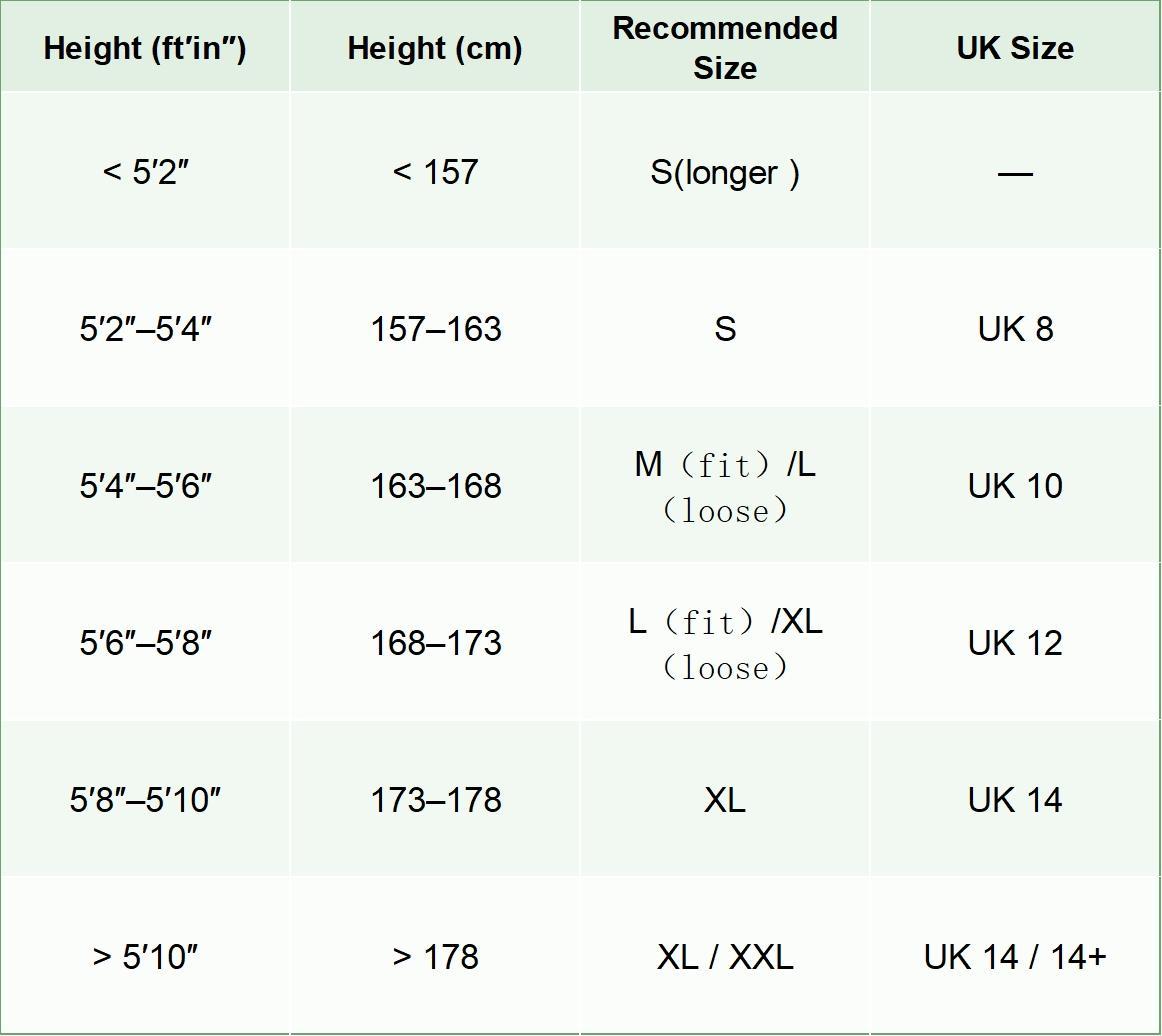Click the "XL / XXL" size cell
The height and width of the screenshot is (1036, 1162).
tap(725, 957)
